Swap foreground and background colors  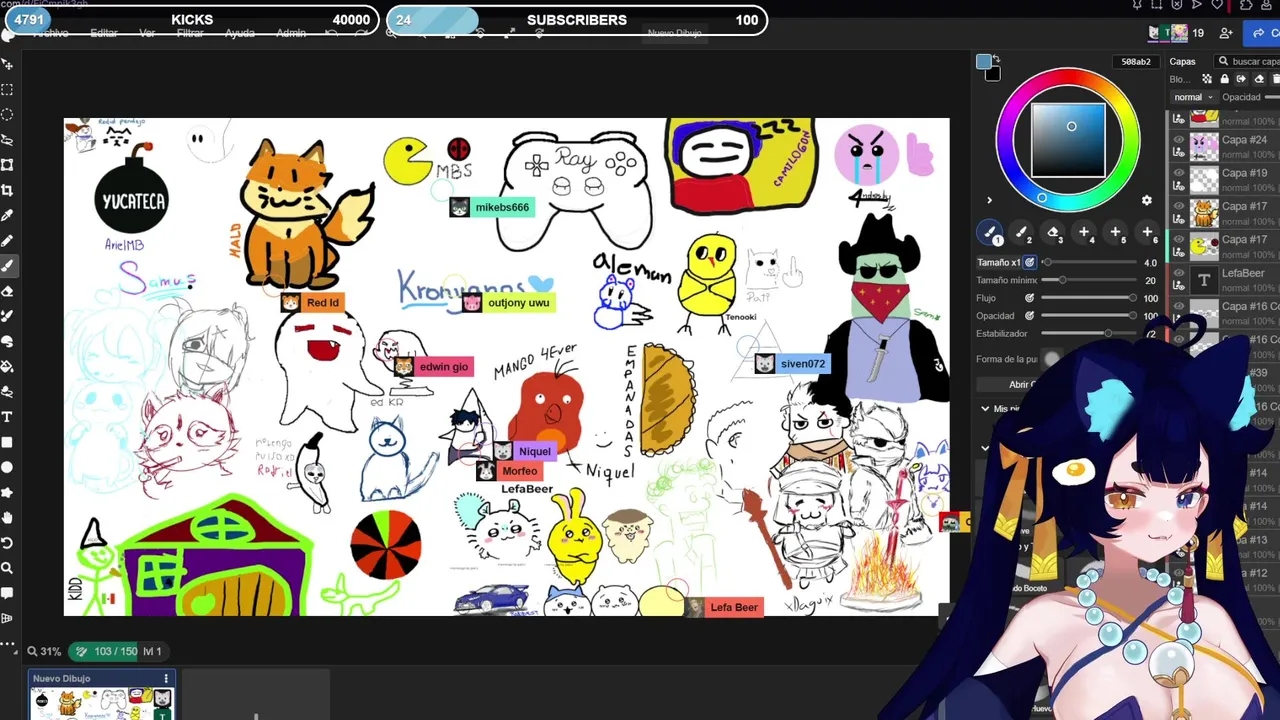pyautogui.click(x=996, y=59)
